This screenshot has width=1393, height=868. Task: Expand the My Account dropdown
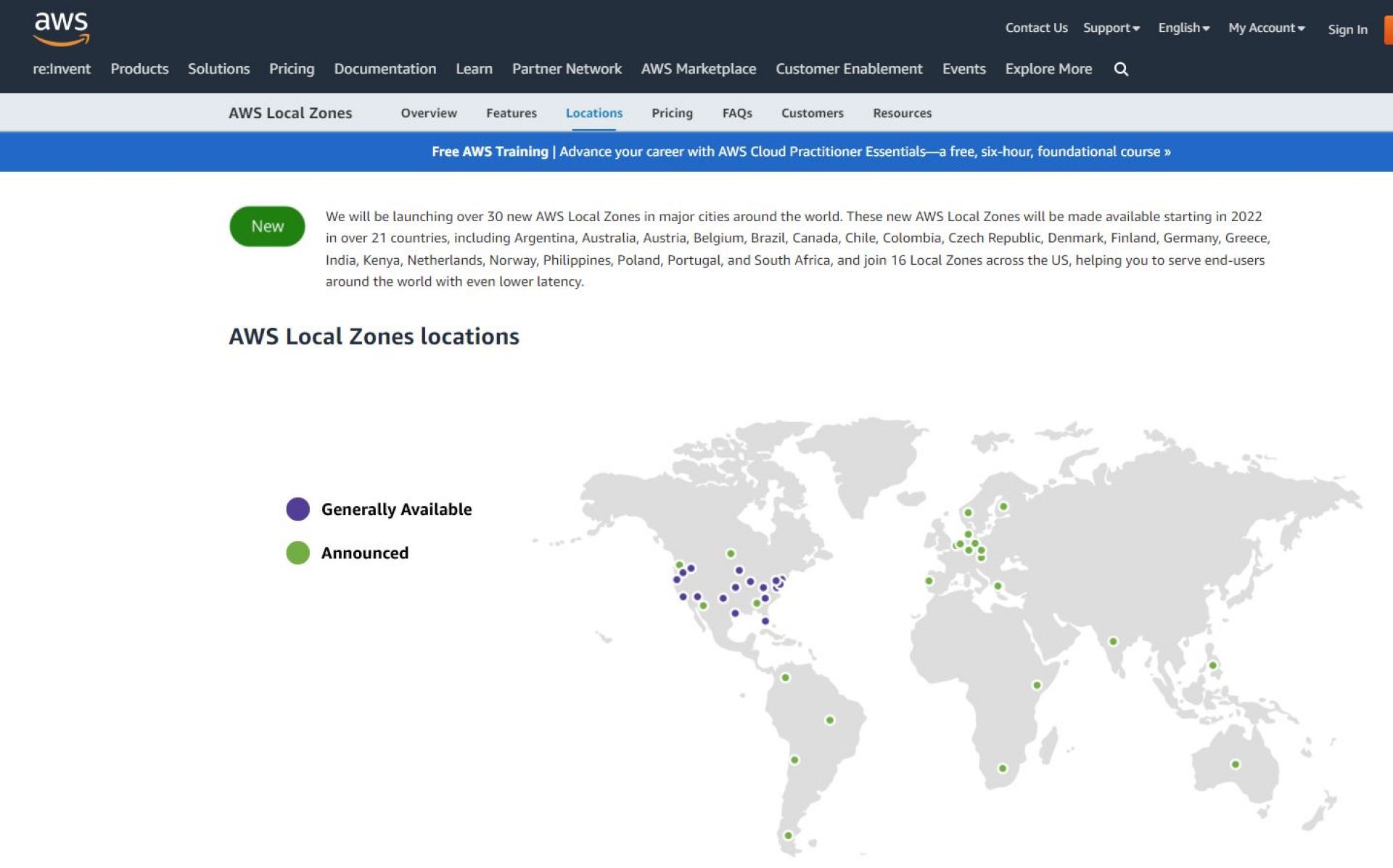point(1266,28)
